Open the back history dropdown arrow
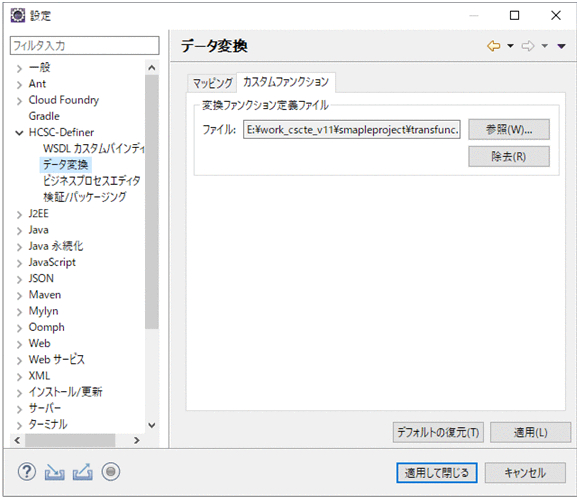The height and width of the screenshot is (500, 580). coord(510,46)
